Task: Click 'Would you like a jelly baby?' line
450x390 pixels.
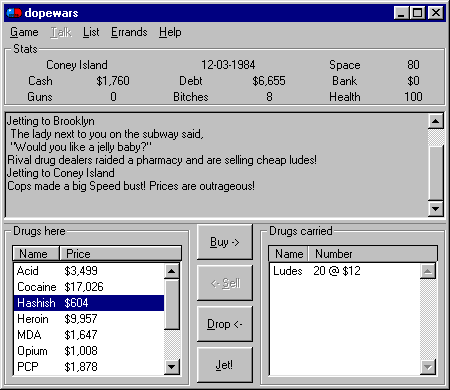Action: [x=81, y=147]
